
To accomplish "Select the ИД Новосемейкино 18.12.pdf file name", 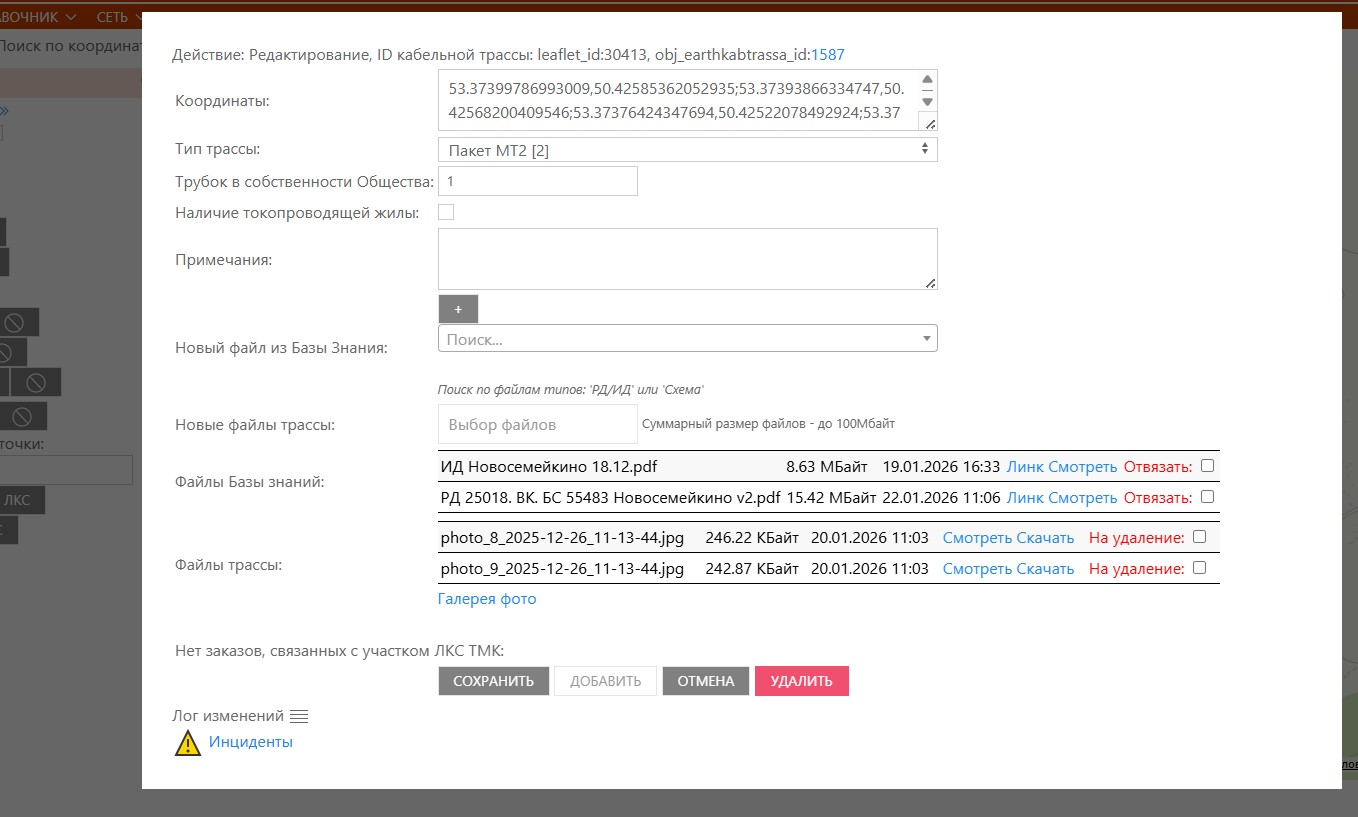I will [x=549, y=466].
